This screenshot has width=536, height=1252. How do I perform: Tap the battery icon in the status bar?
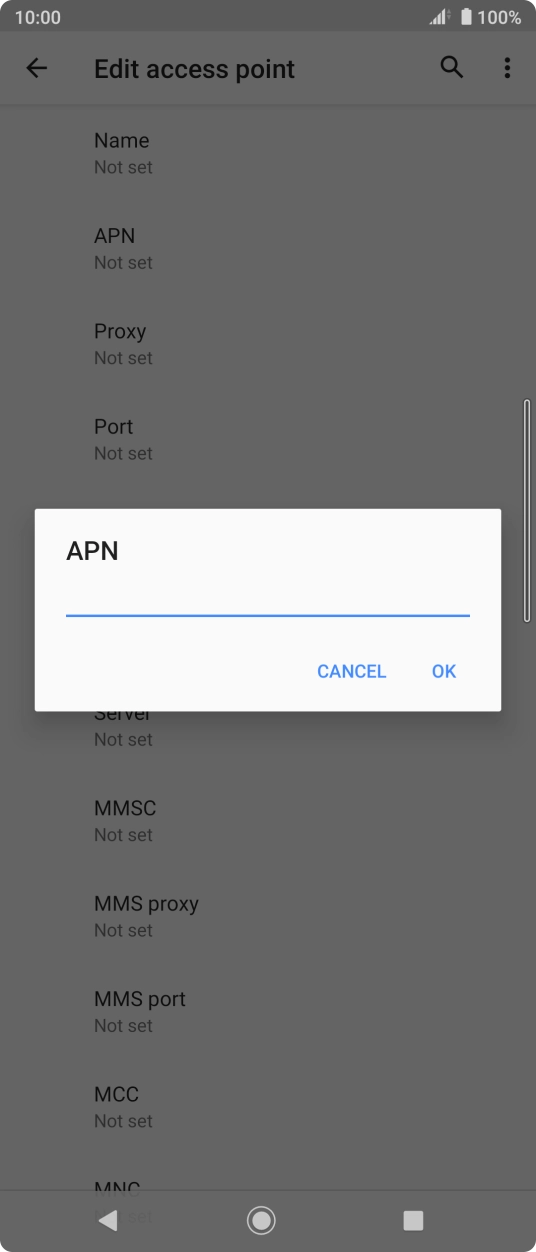coord(466,17)
